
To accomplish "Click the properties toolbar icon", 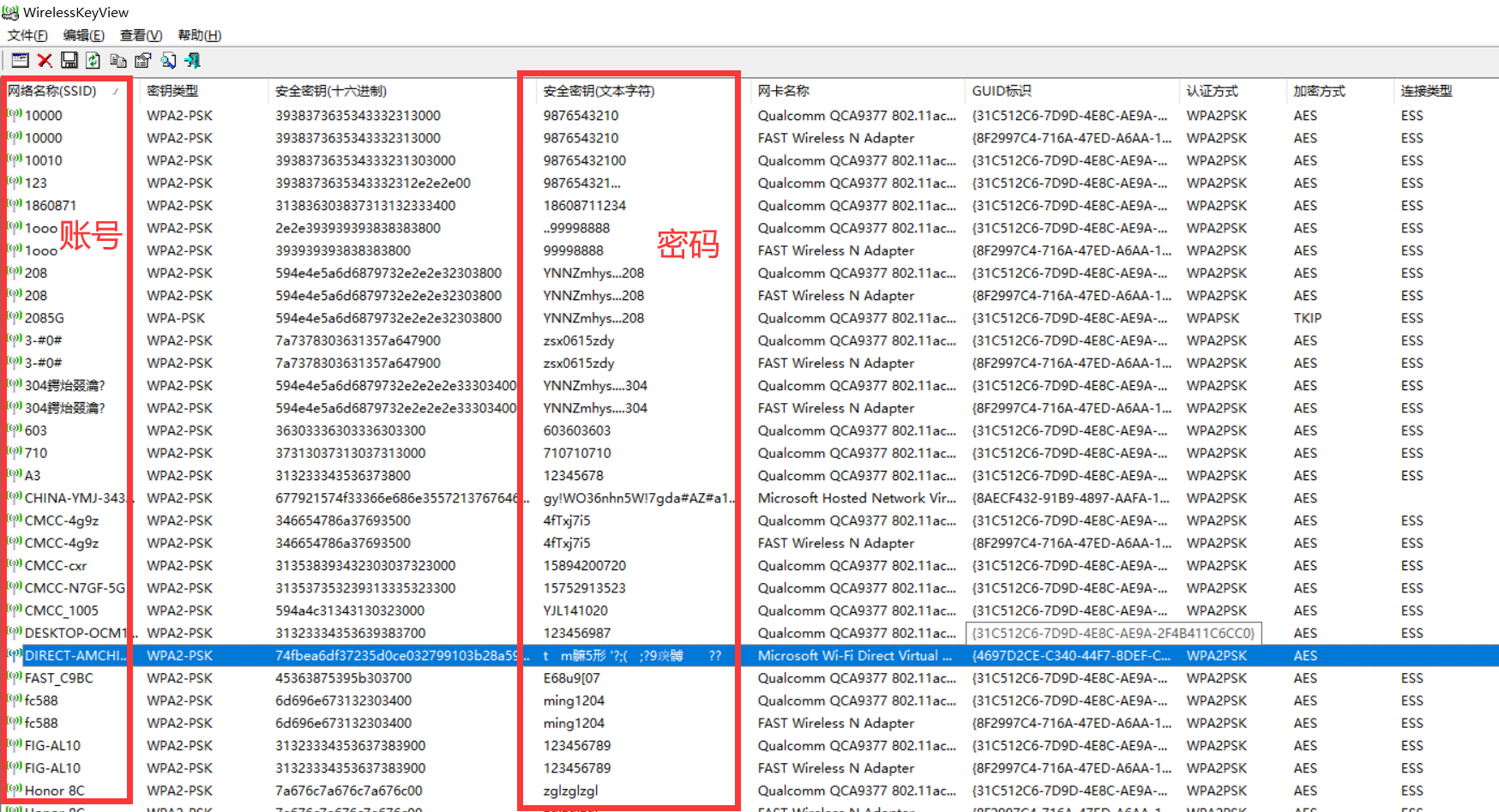I will (x=143, y=60).
